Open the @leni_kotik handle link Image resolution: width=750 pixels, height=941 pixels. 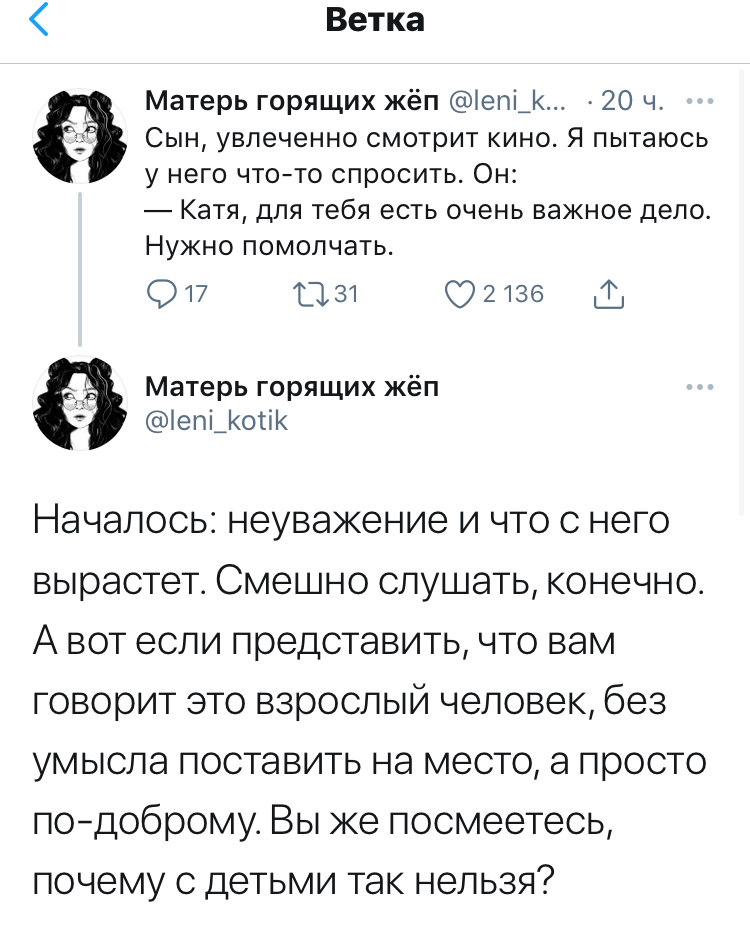[217, 421]
